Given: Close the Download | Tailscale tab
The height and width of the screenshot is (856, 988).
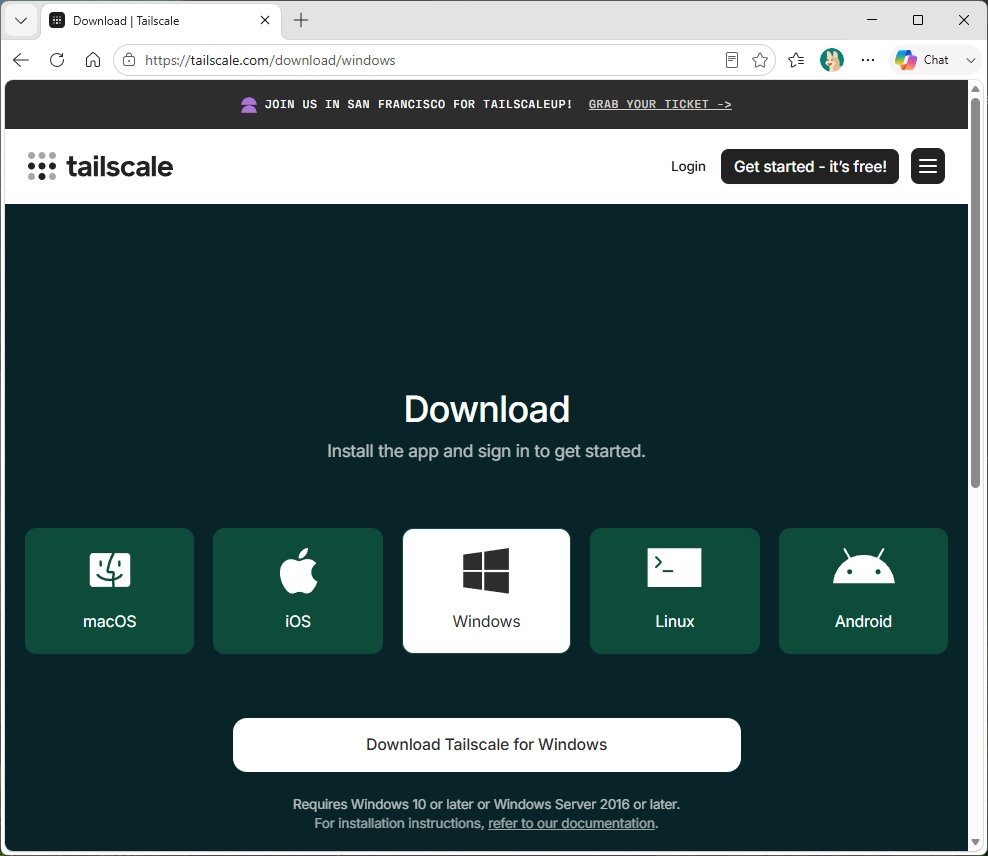Looking at the screenshot, I should tap(265, 20).
